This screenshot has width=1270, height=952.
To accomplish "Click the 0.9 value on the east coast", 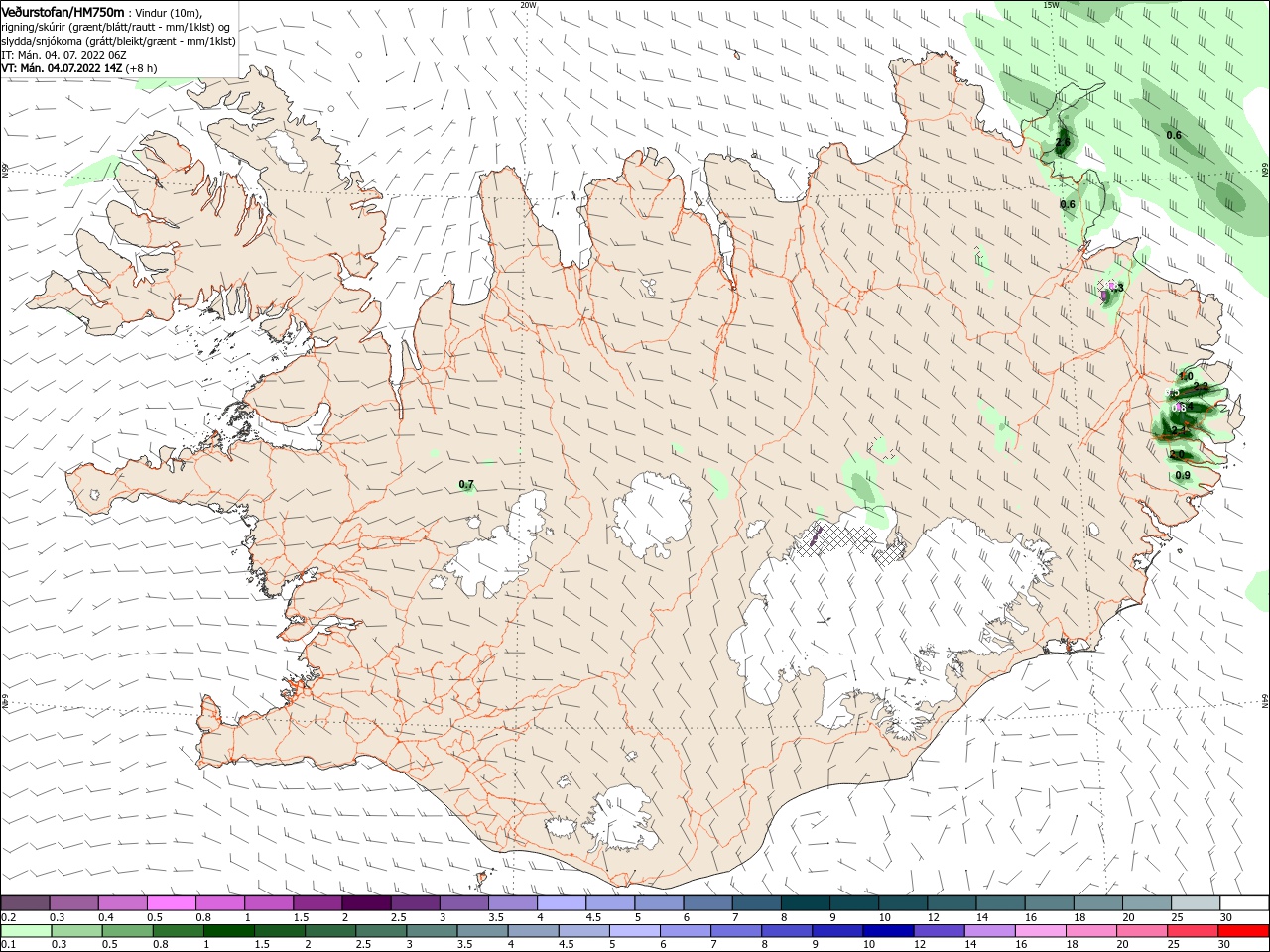I will tap(1183, 476).
